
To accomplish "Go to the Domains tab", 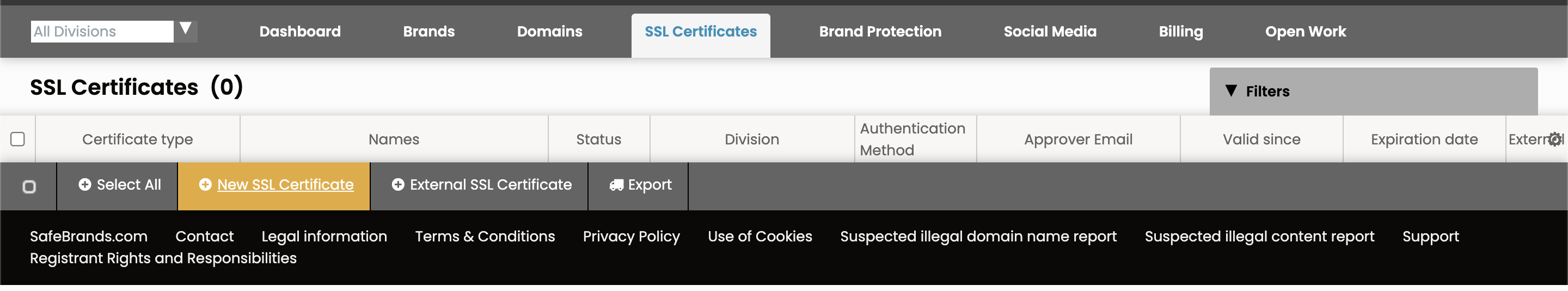I will (549, 32).
